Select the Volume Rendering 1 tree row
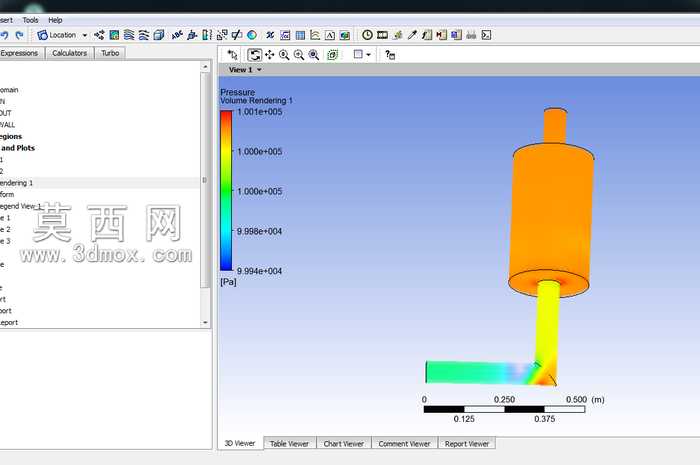700x465 pixels. coord(100,183)
